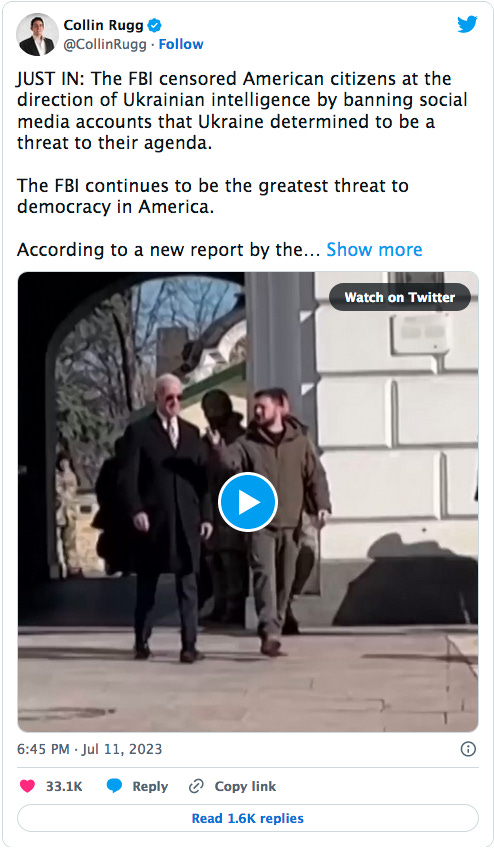Click the tweet body text
The image size is (494, 848).
[x=242, y=143]
